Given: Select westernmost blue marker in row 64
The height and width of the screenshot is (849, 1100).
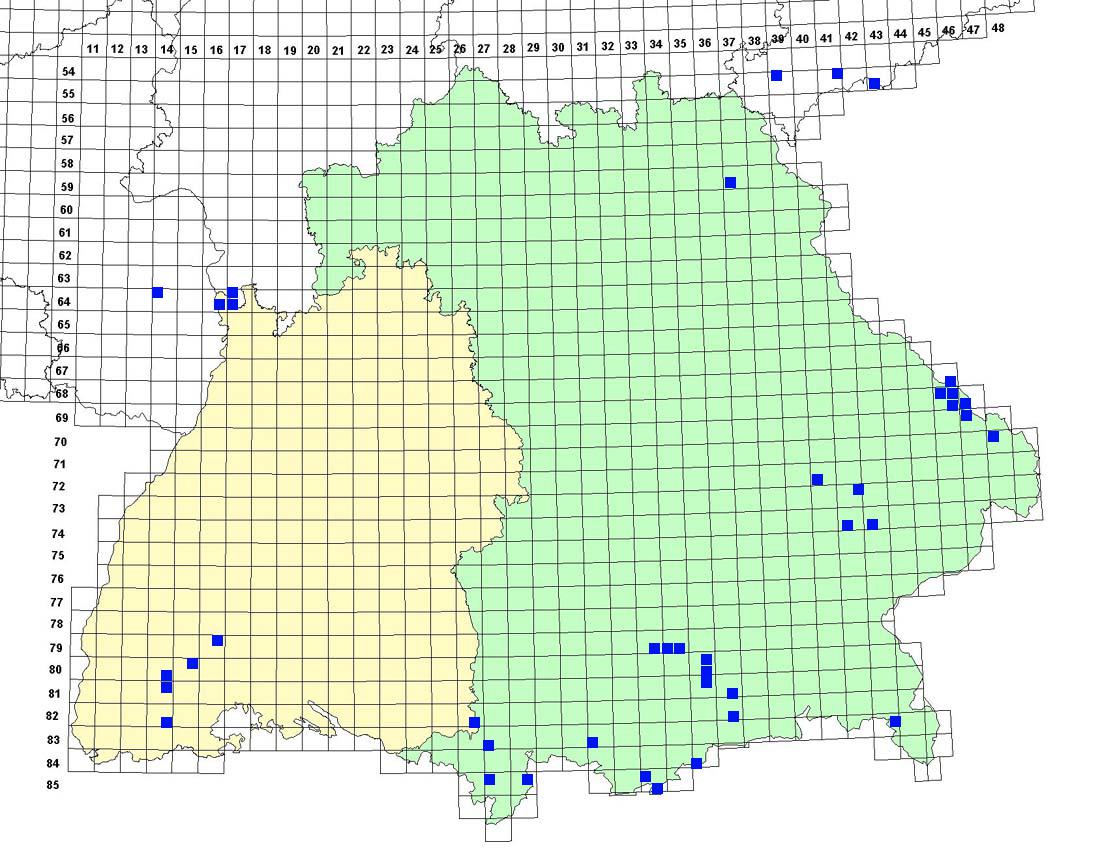Looking at the screenshot, I should pos(157,292).
